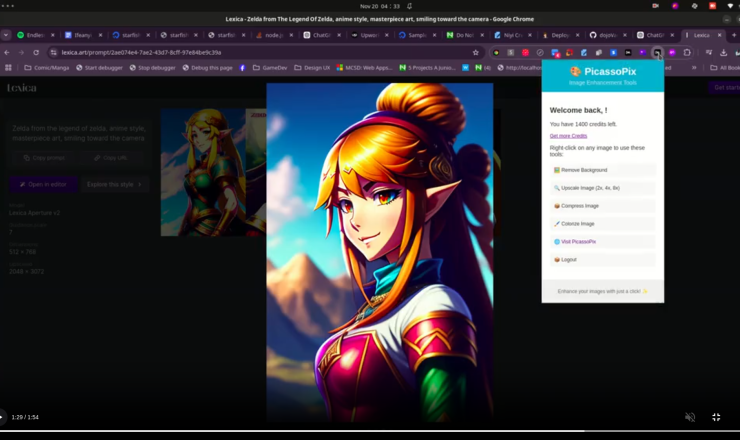Open Chrome downloads icon in toolbar

723,52
